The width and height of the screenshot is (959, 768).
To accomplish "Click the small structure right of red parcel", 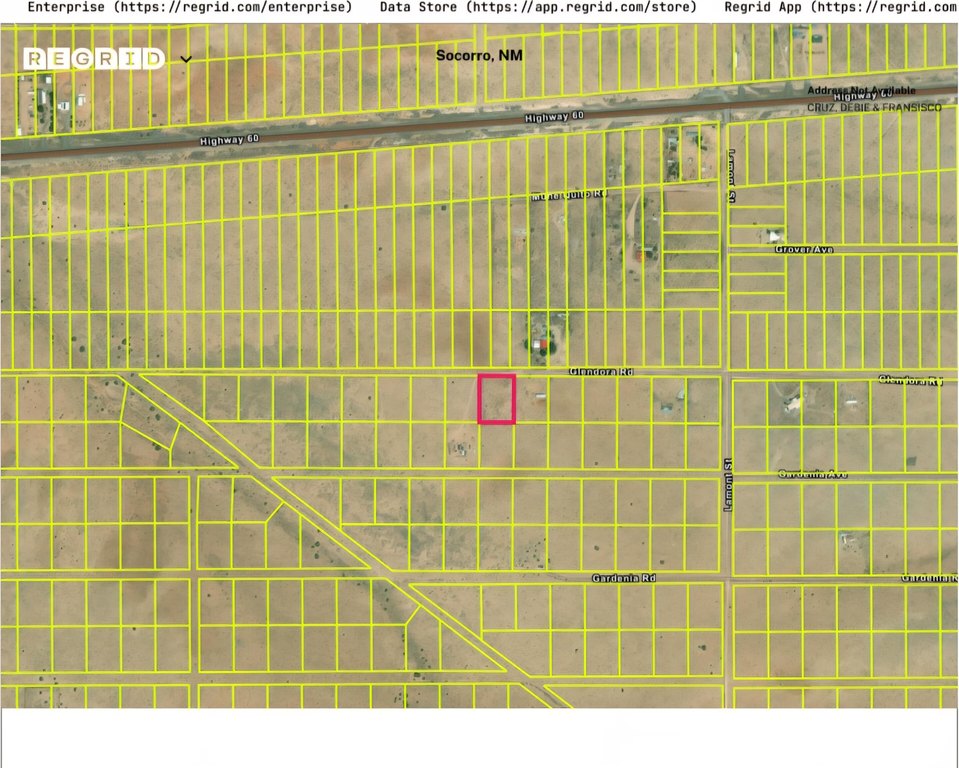I will (540, 397).
